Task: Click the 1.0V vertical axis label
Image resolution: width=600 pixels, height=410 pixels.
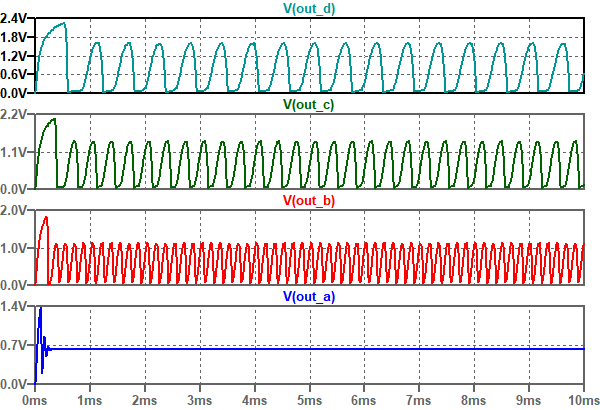Action: point(17,249)
